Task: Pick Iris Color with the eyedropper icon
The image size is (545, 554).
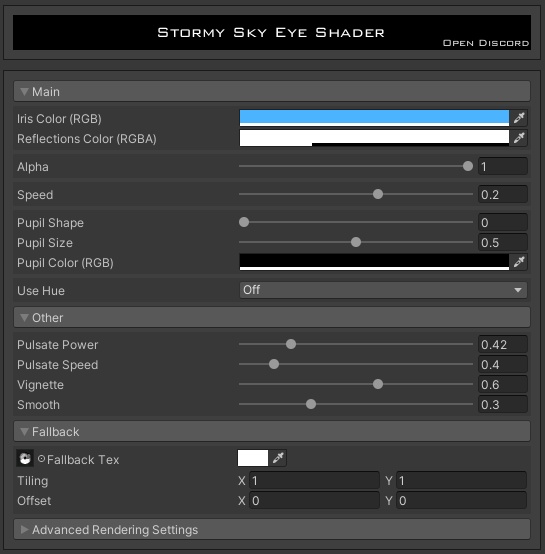Action: 519,118
